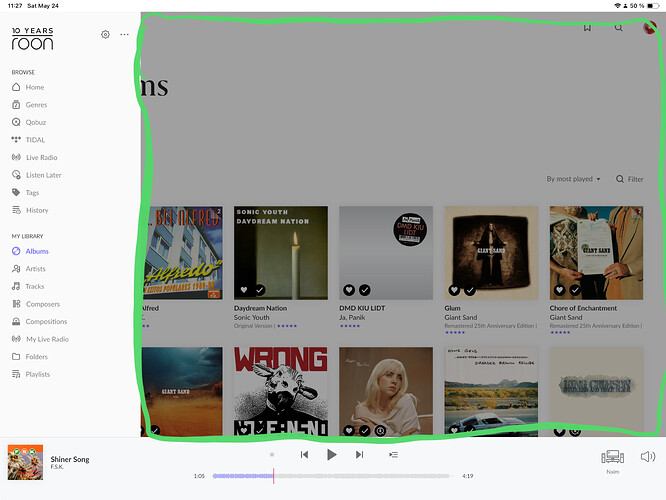This screenshot has width=666, height=500.
Task: Open DMD KIU LIDT album cover
Action: [x=386, y=253]
